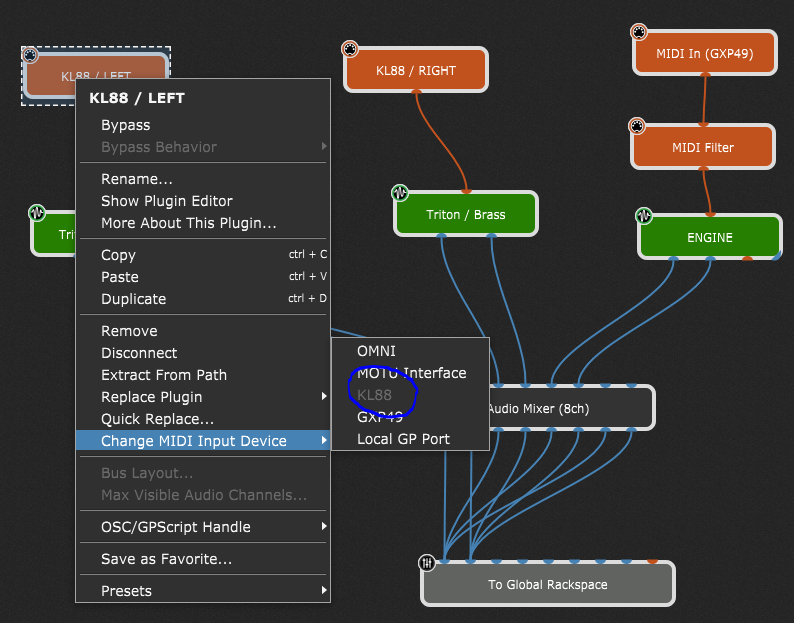This screenshot has height=623, width=794.
Task: Open Rename... from the context menu
Action: pos(137,179)
